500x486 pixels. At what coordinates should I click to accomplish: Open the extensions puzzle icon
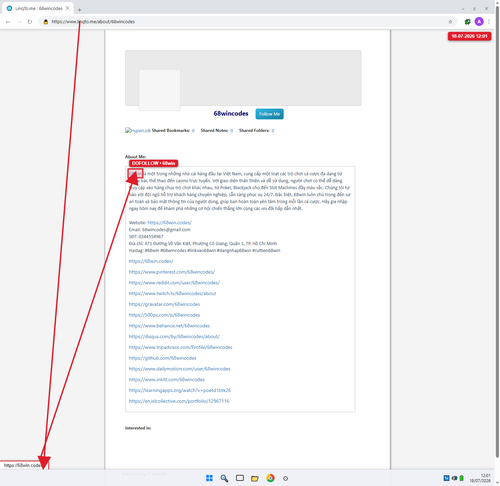point(467,22)
